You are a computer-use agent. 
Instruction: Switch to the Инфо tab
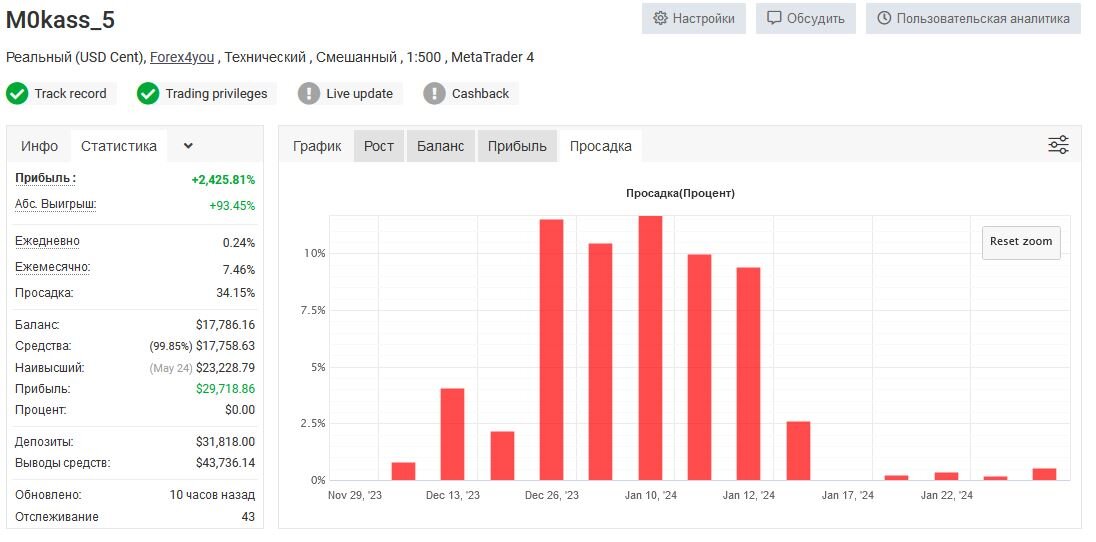[x=39, y=146]
